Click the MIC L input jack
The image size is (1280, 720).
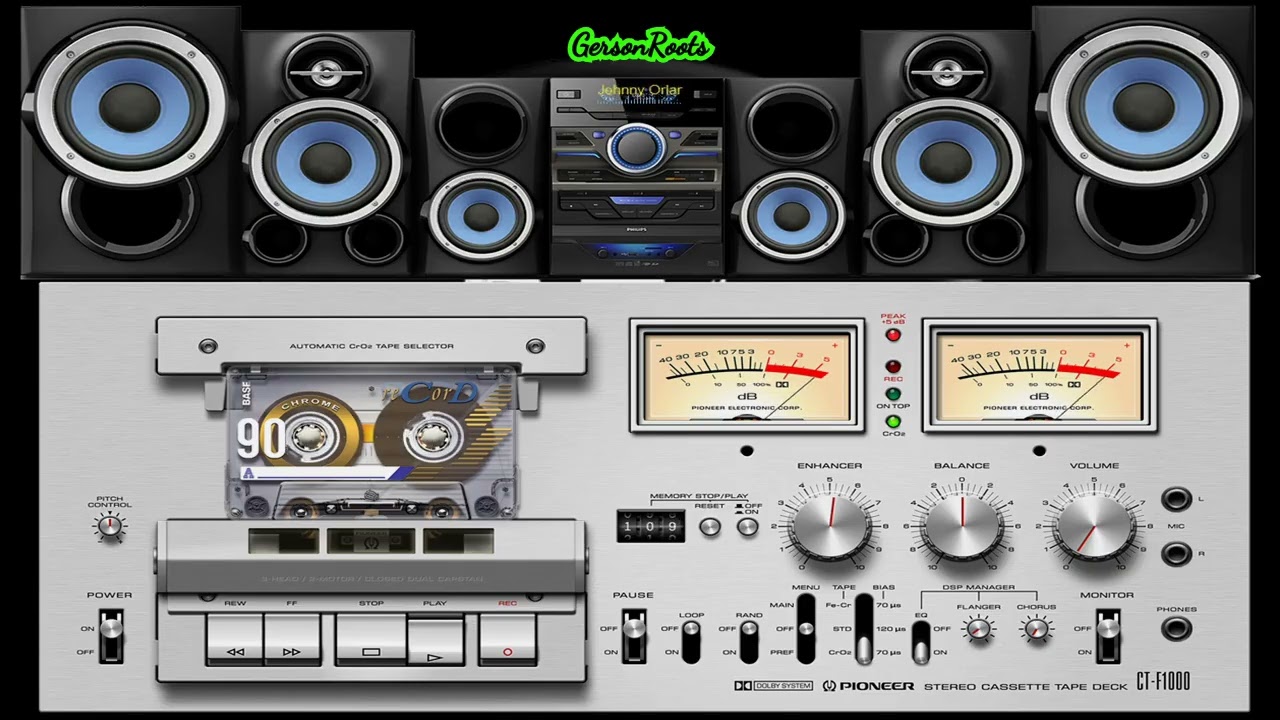click(x=1176, y=500)
